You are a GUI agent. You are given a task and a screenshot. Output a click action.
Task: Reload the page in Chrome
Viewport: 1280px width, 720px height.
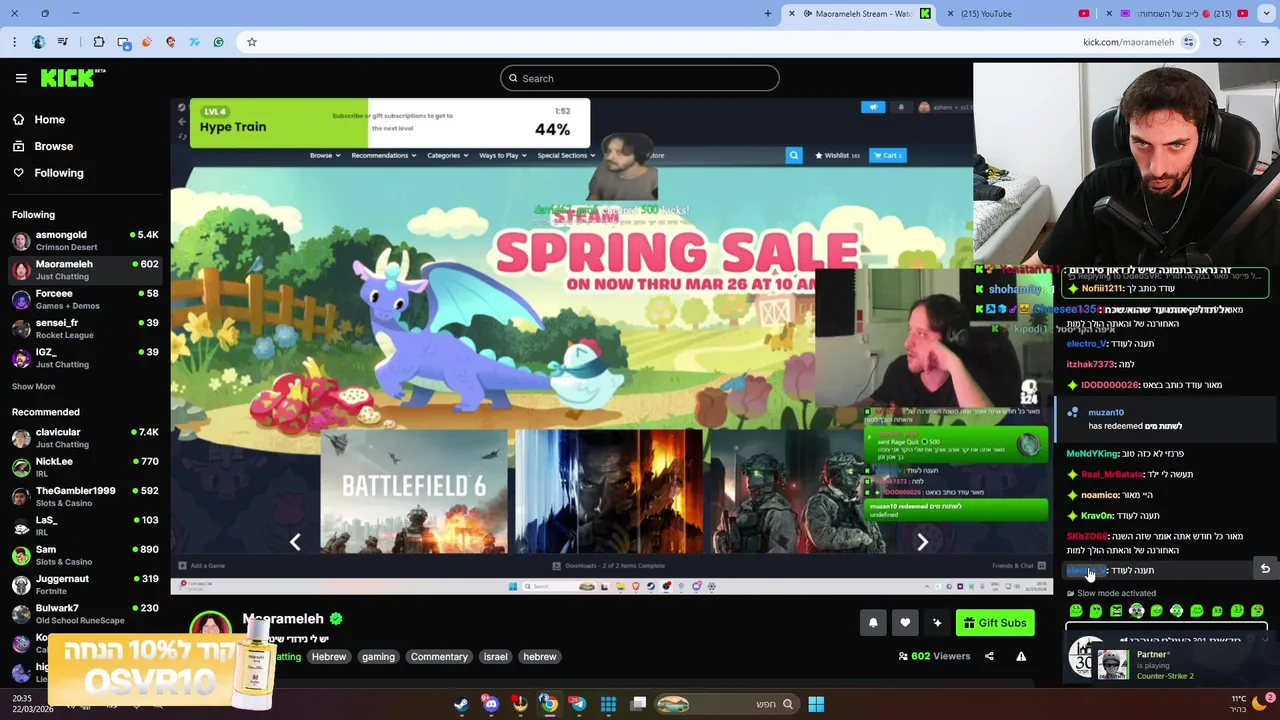(x=1217, y=42)
